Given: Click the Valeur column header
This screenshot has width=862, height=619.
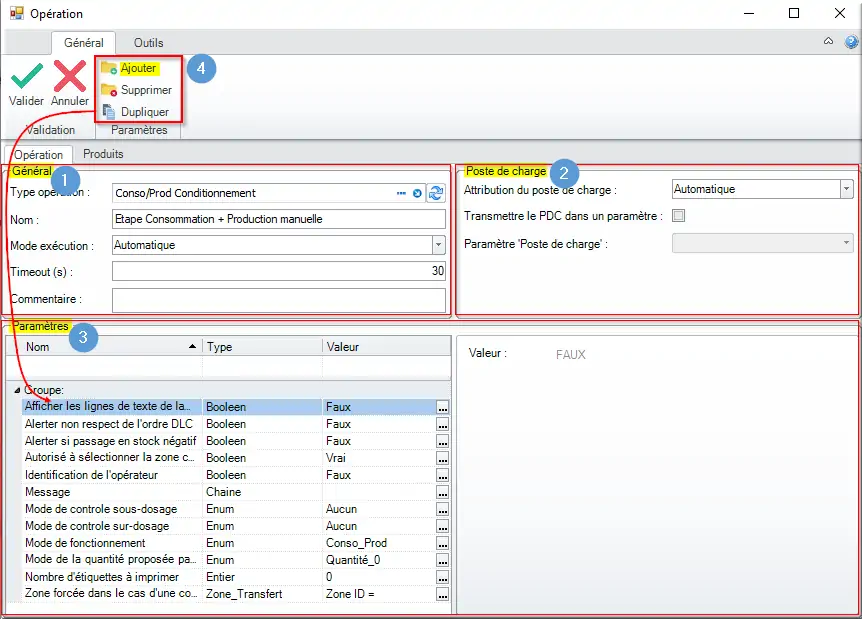Looking at the screenshot, I should tap(386, 347).
